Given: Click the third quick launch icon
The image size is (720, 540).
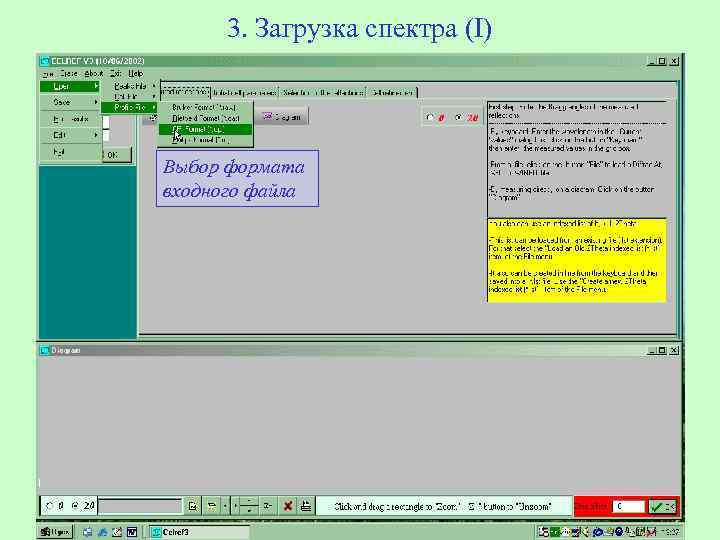Looking at the screenshot, I should coord(117,532).
